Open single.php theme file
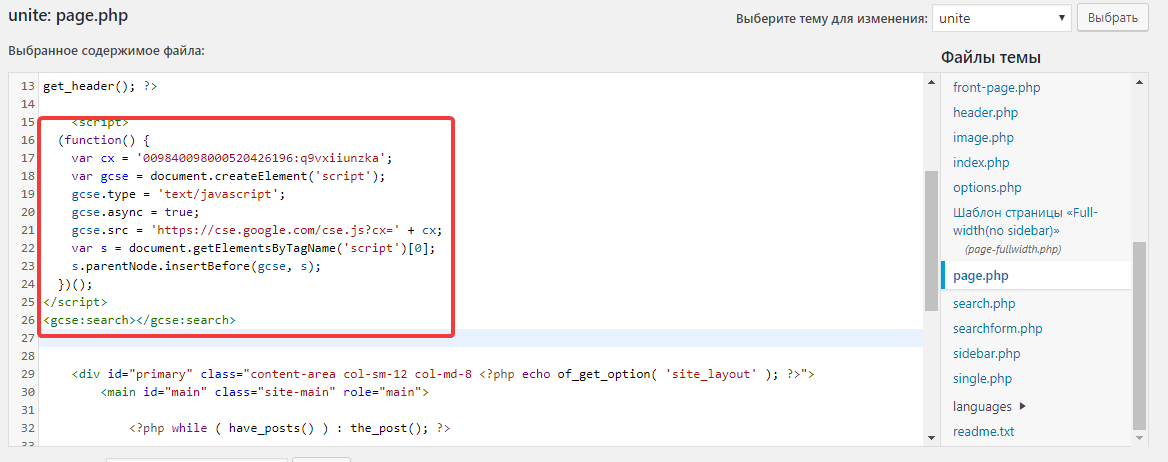Screen dimensions: 1168x462 coord(983,379)
